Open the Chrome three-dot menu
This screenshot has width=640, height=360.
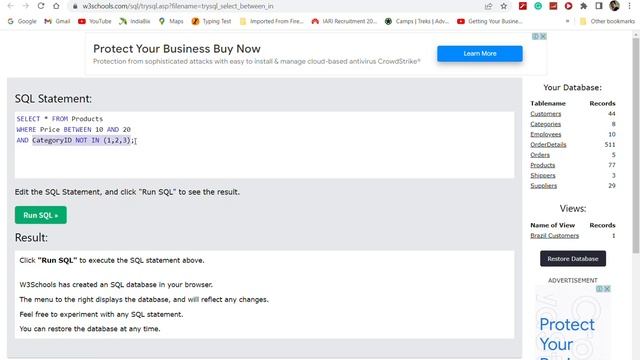629,6
